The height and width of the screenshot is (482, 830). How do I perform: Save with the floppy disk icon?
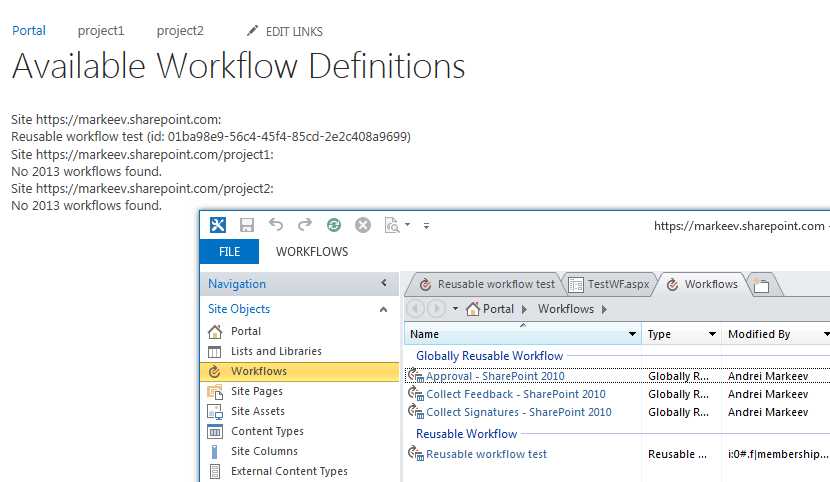click(247, 225)
